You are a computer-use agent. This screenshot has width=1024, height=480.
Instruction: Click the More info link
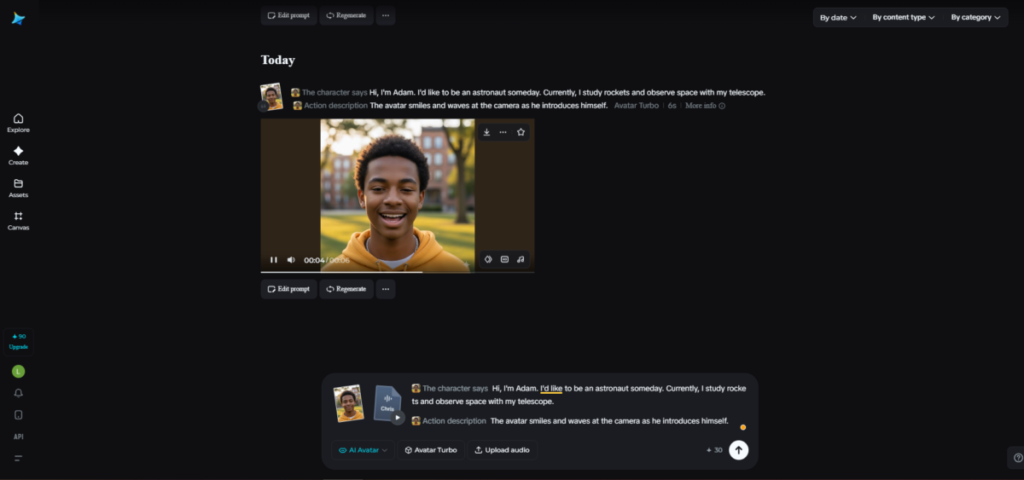pos(705,106)
